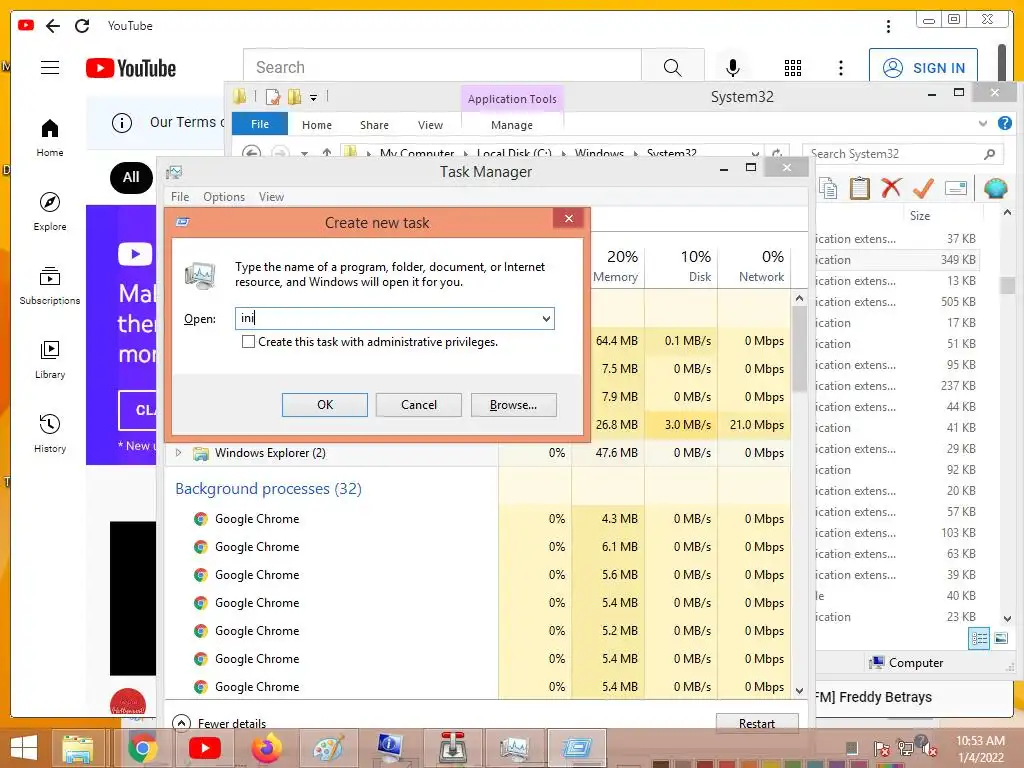This screenshot has height=768, width=1024.
Task: Open the YouTube app window's three-dot menu
Action: pyautogui.click(x=888, y=26)
